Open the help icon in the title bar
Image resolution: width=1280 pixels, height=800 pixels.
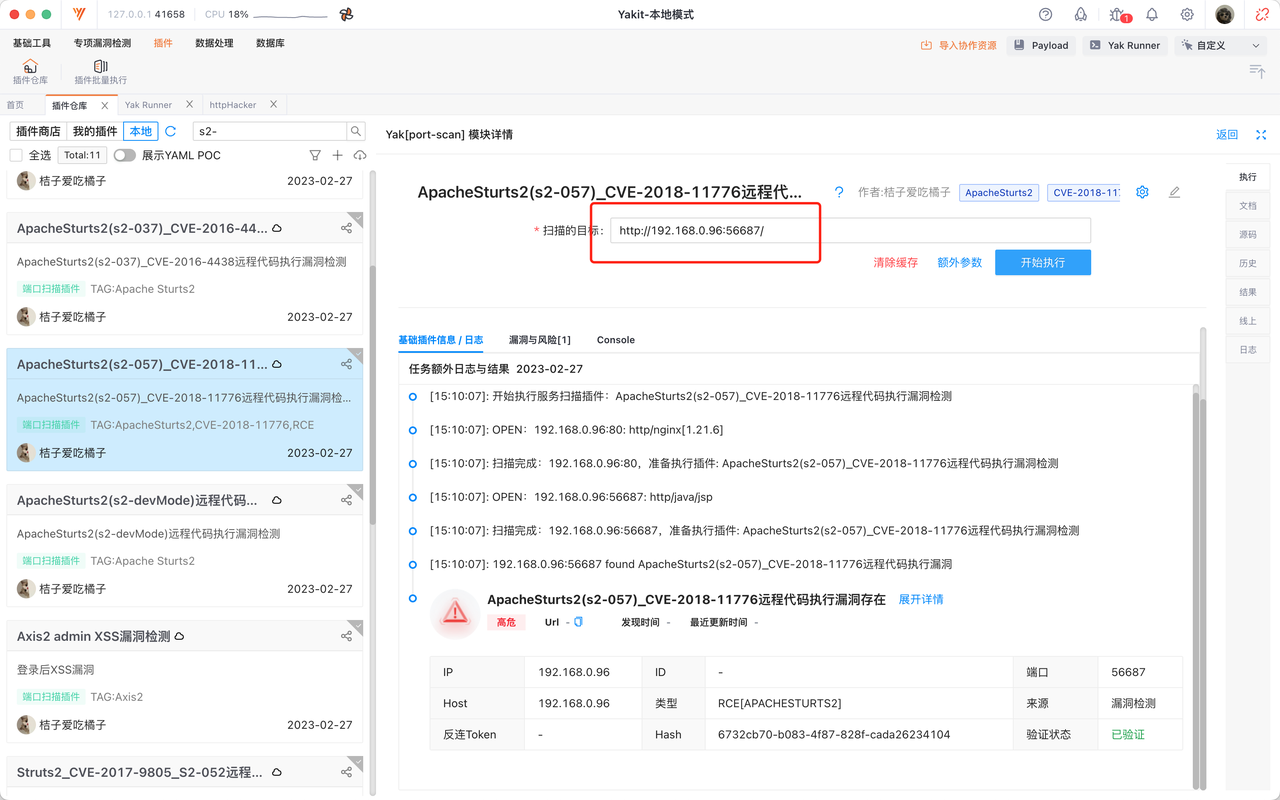tap(1046, 15)
